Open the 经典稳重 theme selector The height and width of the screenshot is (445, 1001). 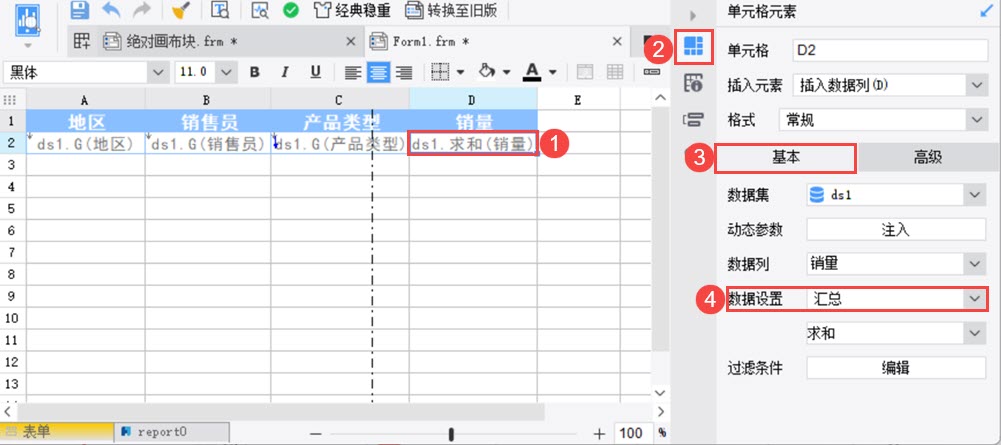pos(352,10)
